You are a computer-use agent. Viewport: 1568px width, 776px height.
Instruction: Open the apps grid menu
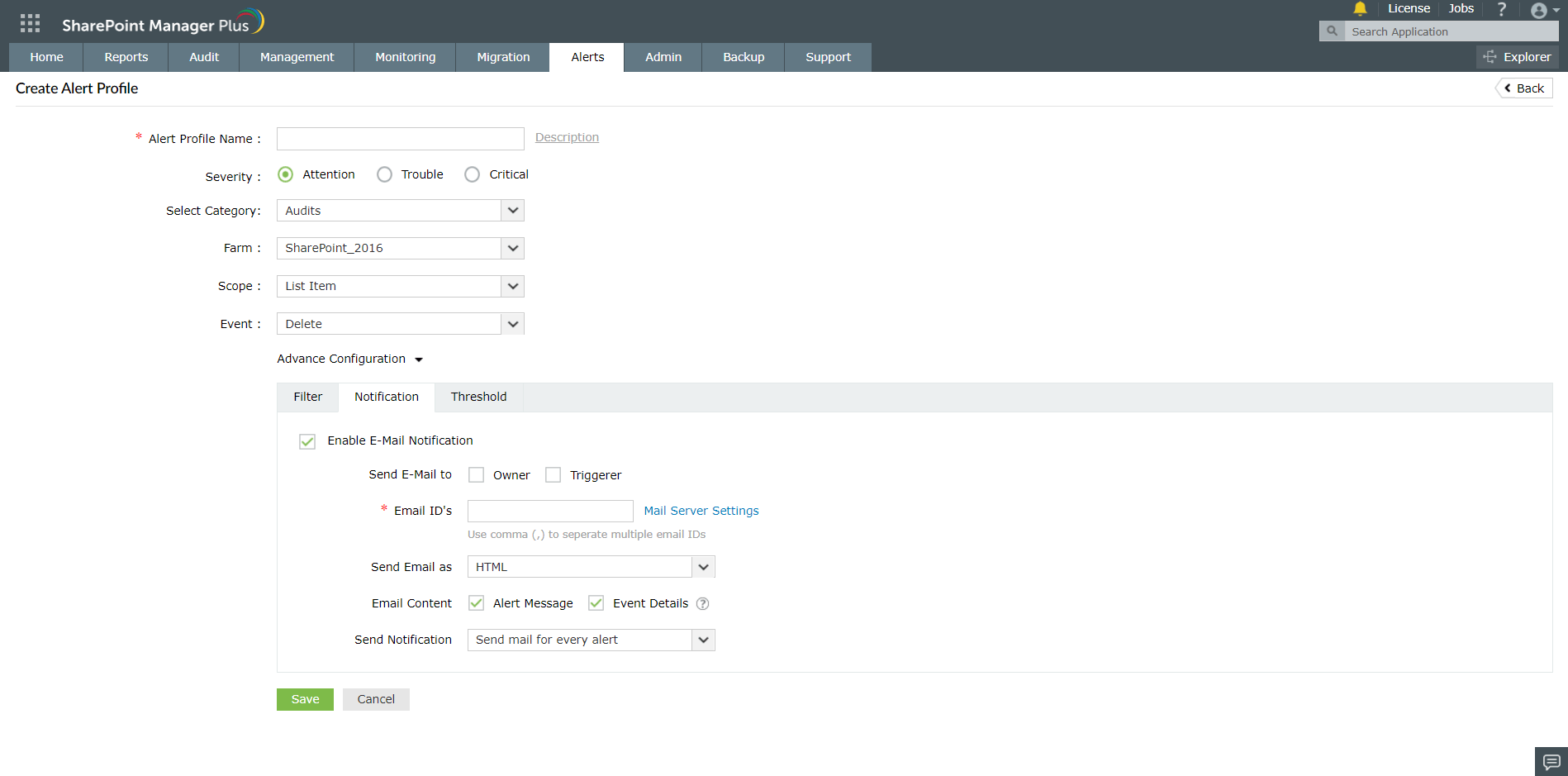(x=29, y=22)
